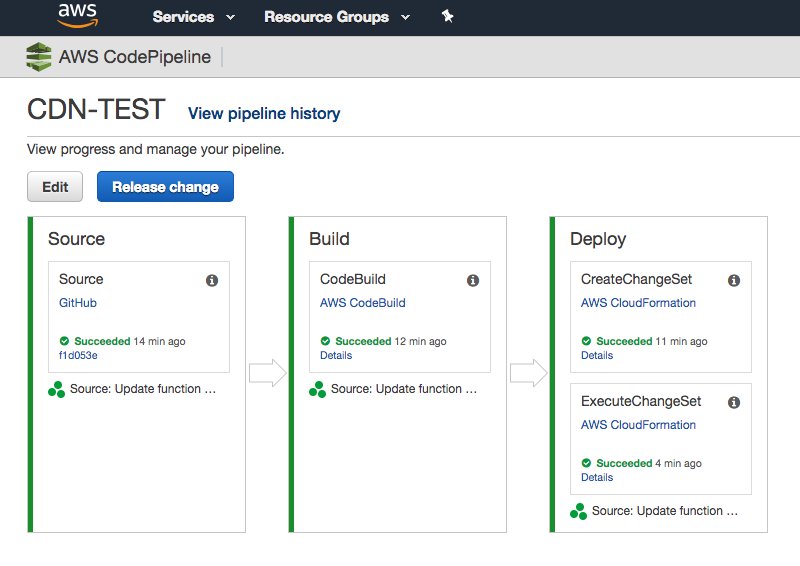The image size is (800, 566).
Task: Expand the Services dropdown menu
Action: 194,17
